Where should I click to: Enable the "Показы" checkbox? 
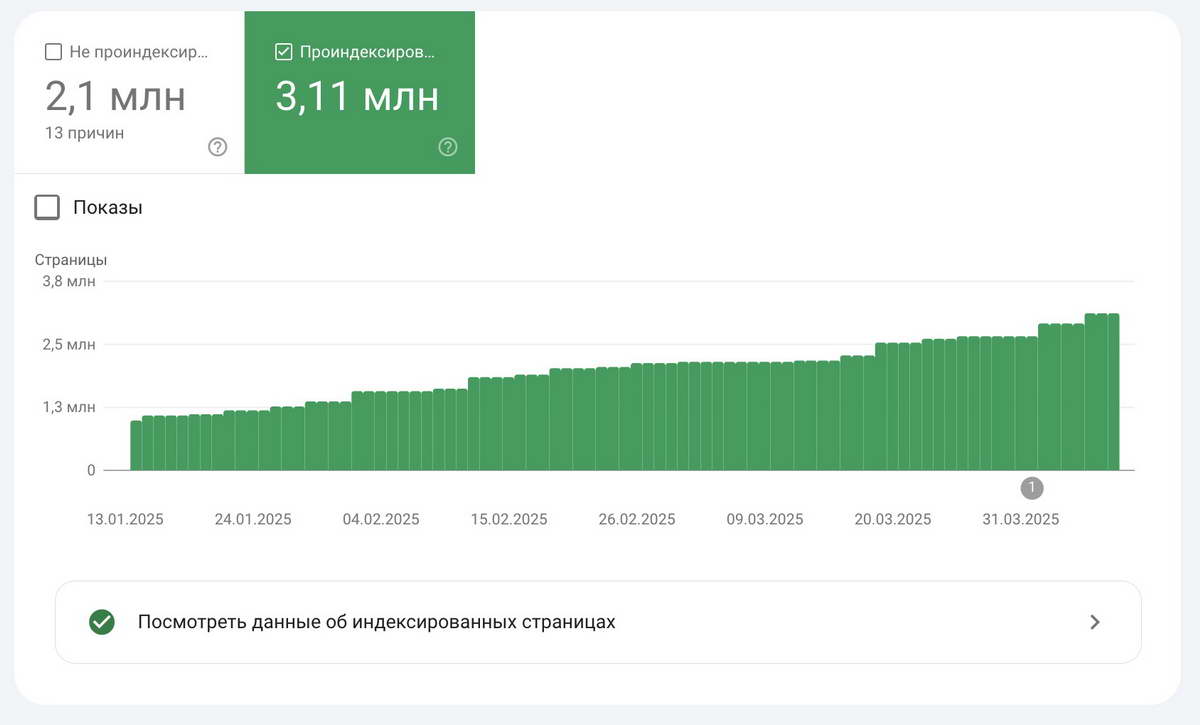pyautogui.click(x=47, y=208)
